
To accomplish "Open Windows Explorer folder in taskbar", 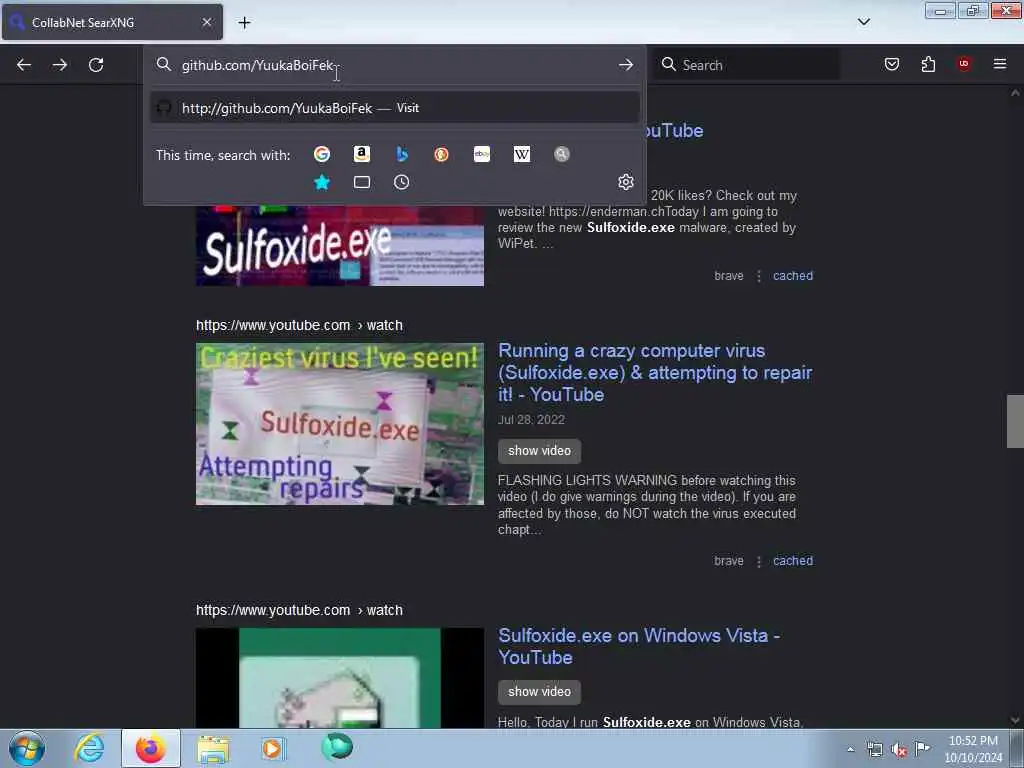I will 213,749.
